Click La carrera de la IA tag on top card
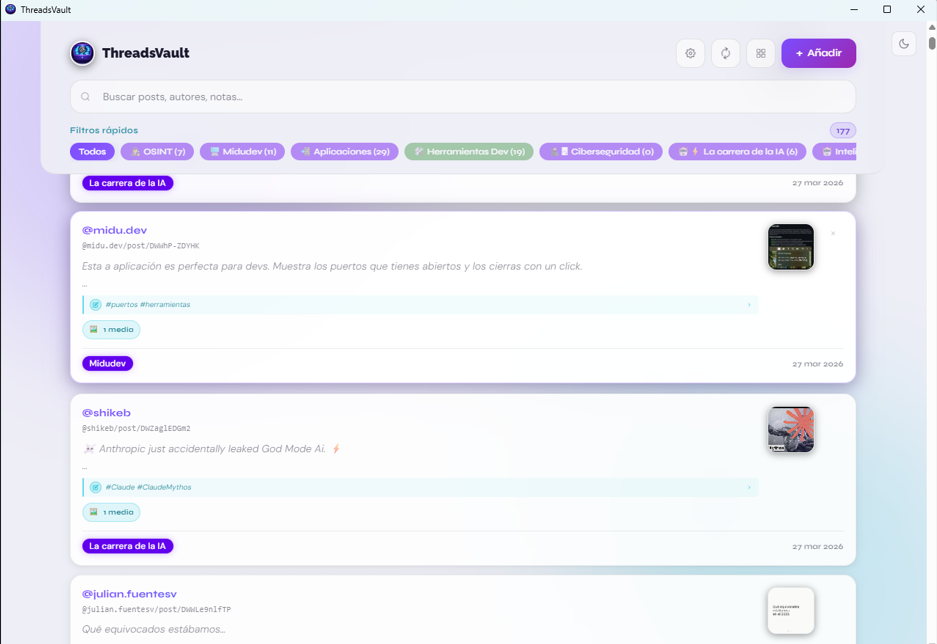Screen dimensions: 937x644 pos(127,183)
